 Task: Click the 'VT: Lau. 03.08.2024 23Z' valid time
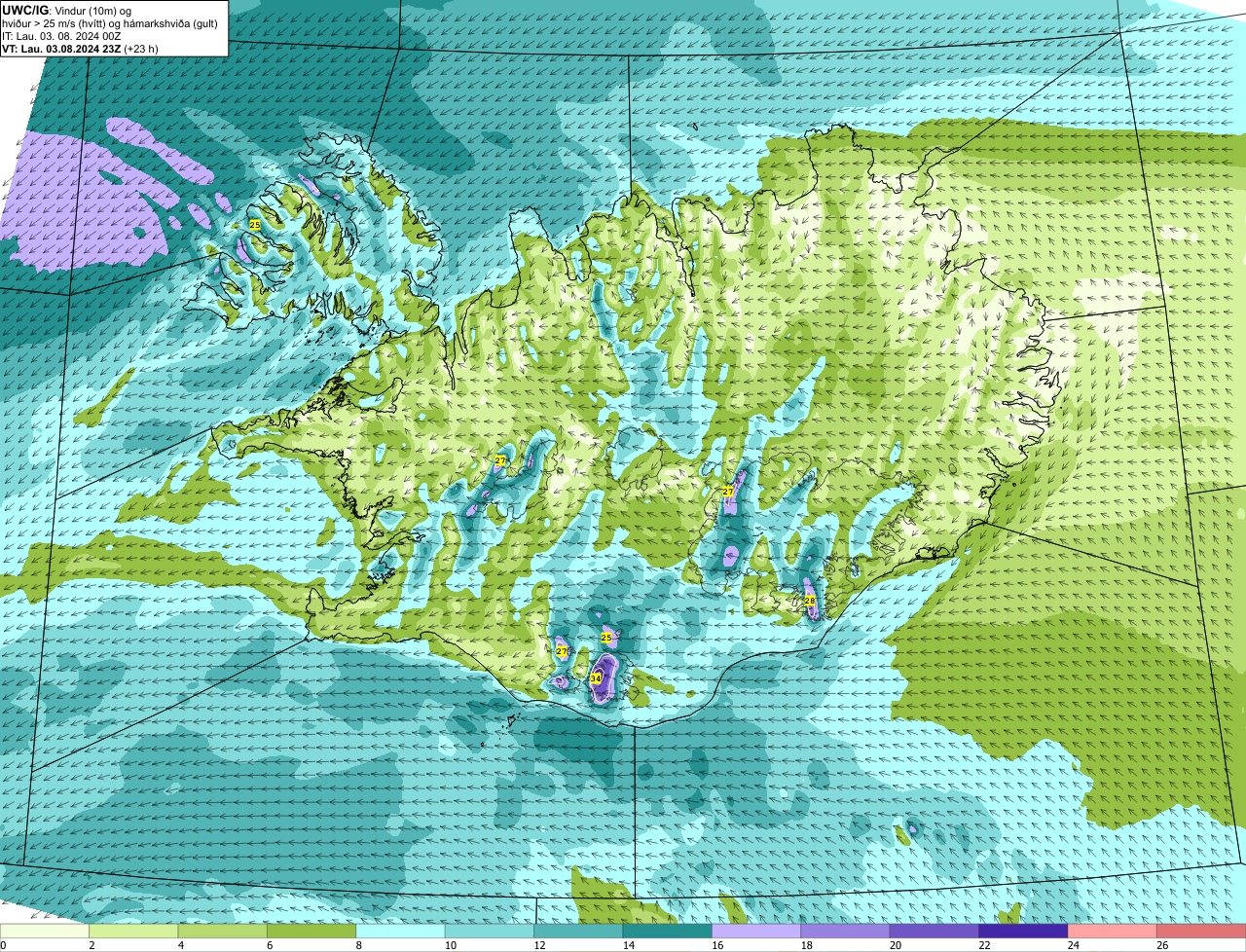pos(61,49)
